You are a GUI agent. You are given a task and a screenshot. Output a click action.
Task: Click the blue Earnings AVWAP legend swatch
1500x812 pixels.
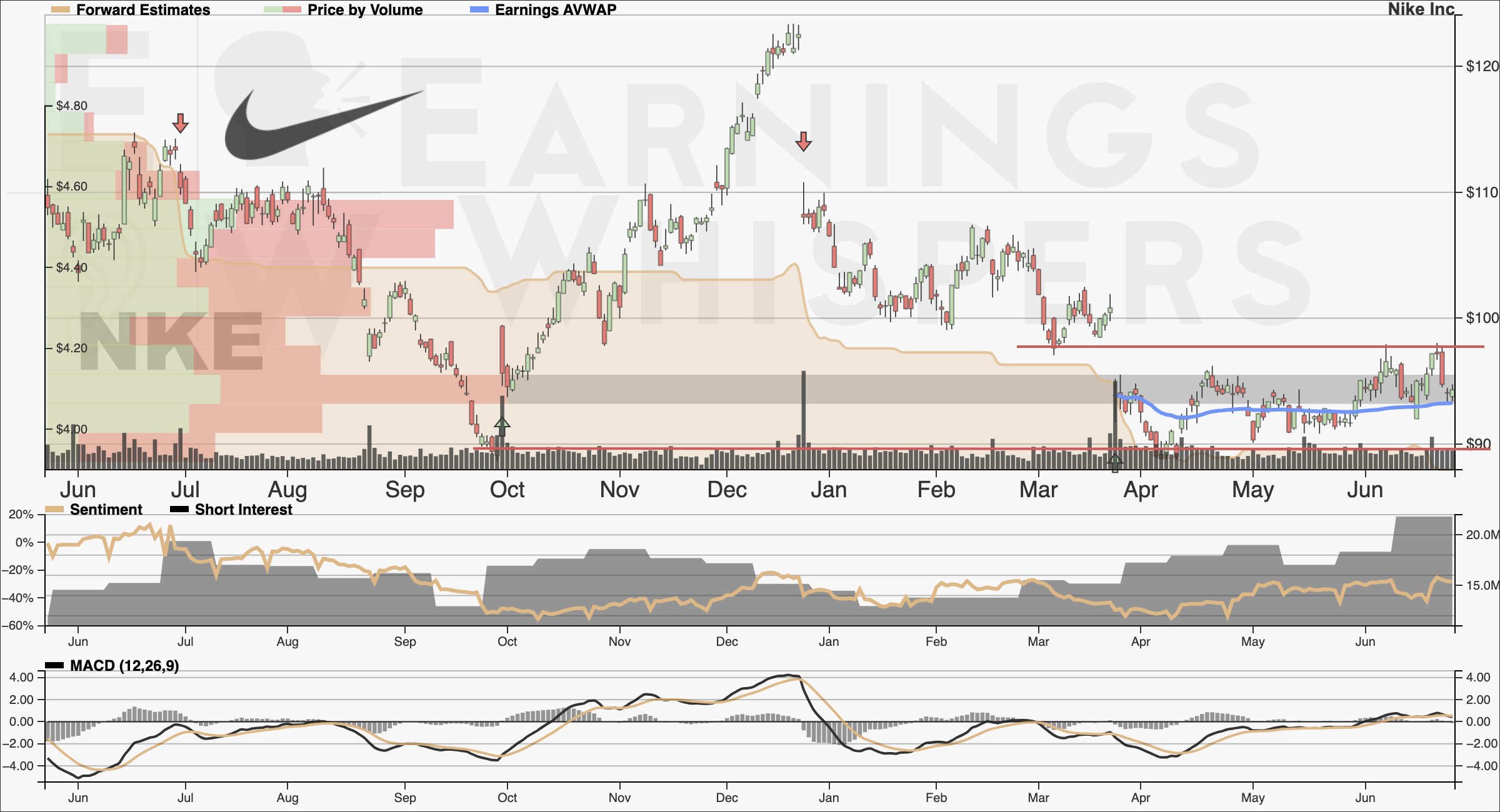tap(479, 10)
